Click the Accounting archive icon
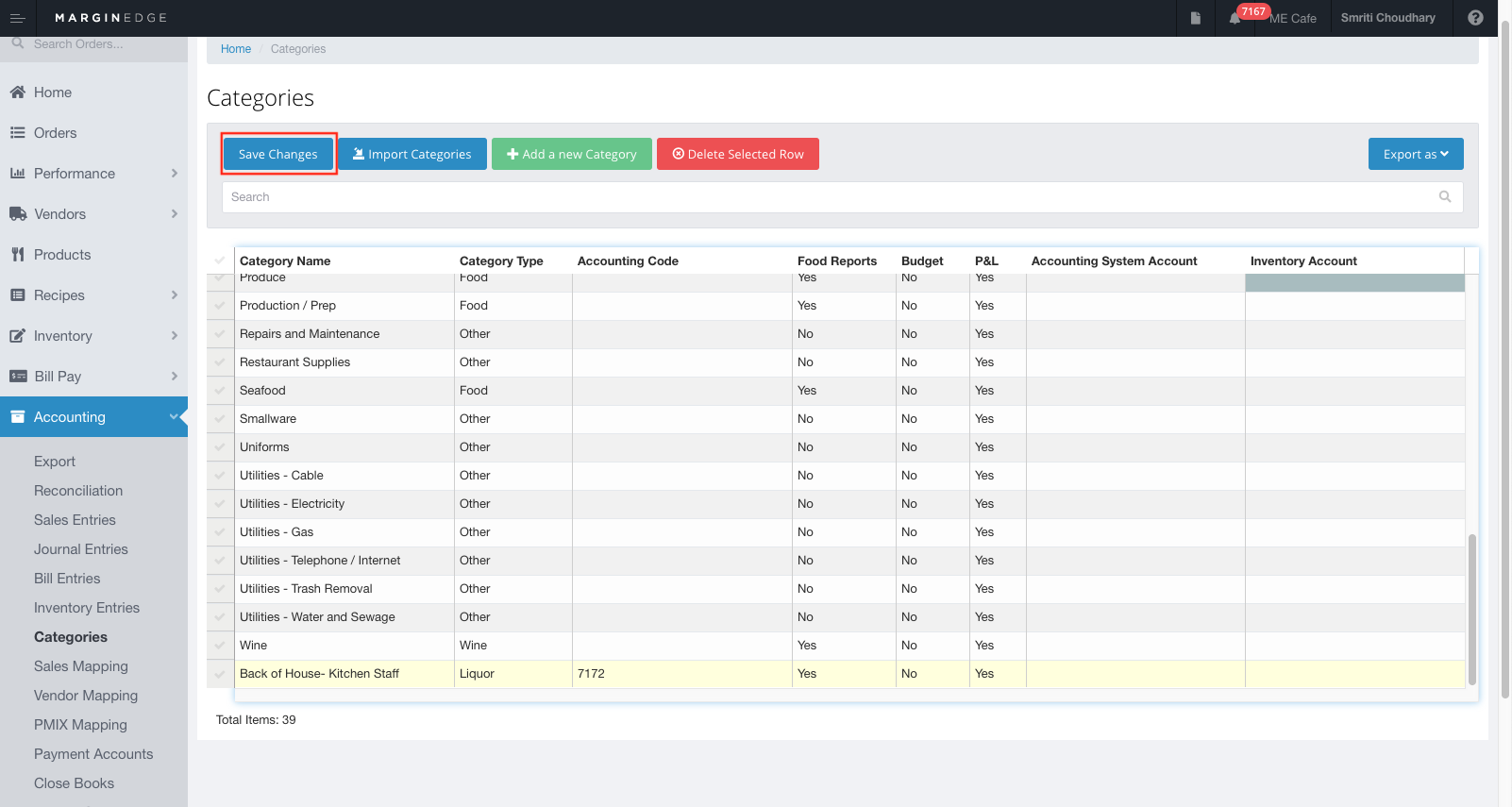 coord(17,417)
